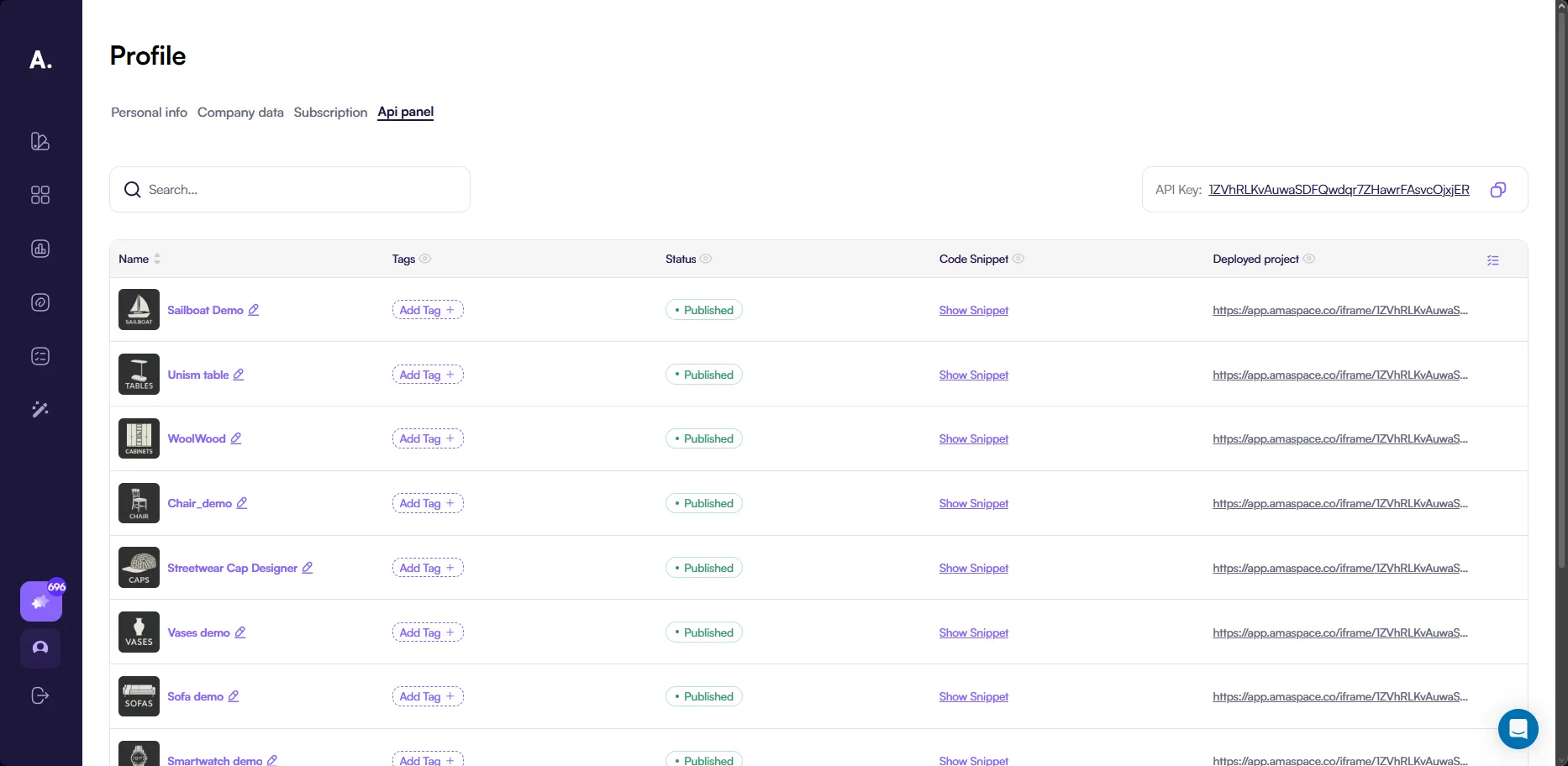
Task: Toggle the Code Snippet column eye icon
Action: point(1018,259)
